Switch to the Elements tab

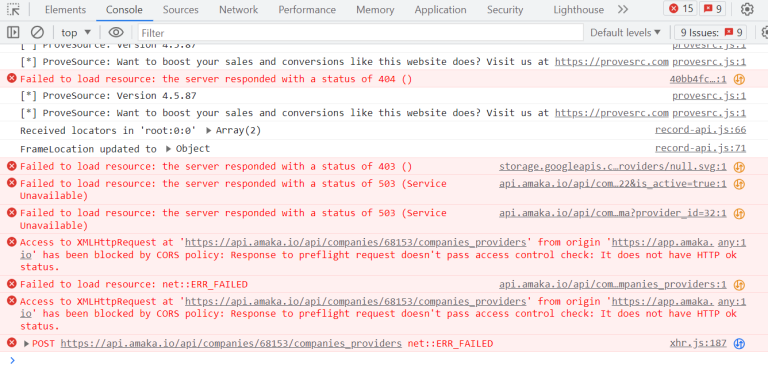pyautogui.click(x=65, y=10)
